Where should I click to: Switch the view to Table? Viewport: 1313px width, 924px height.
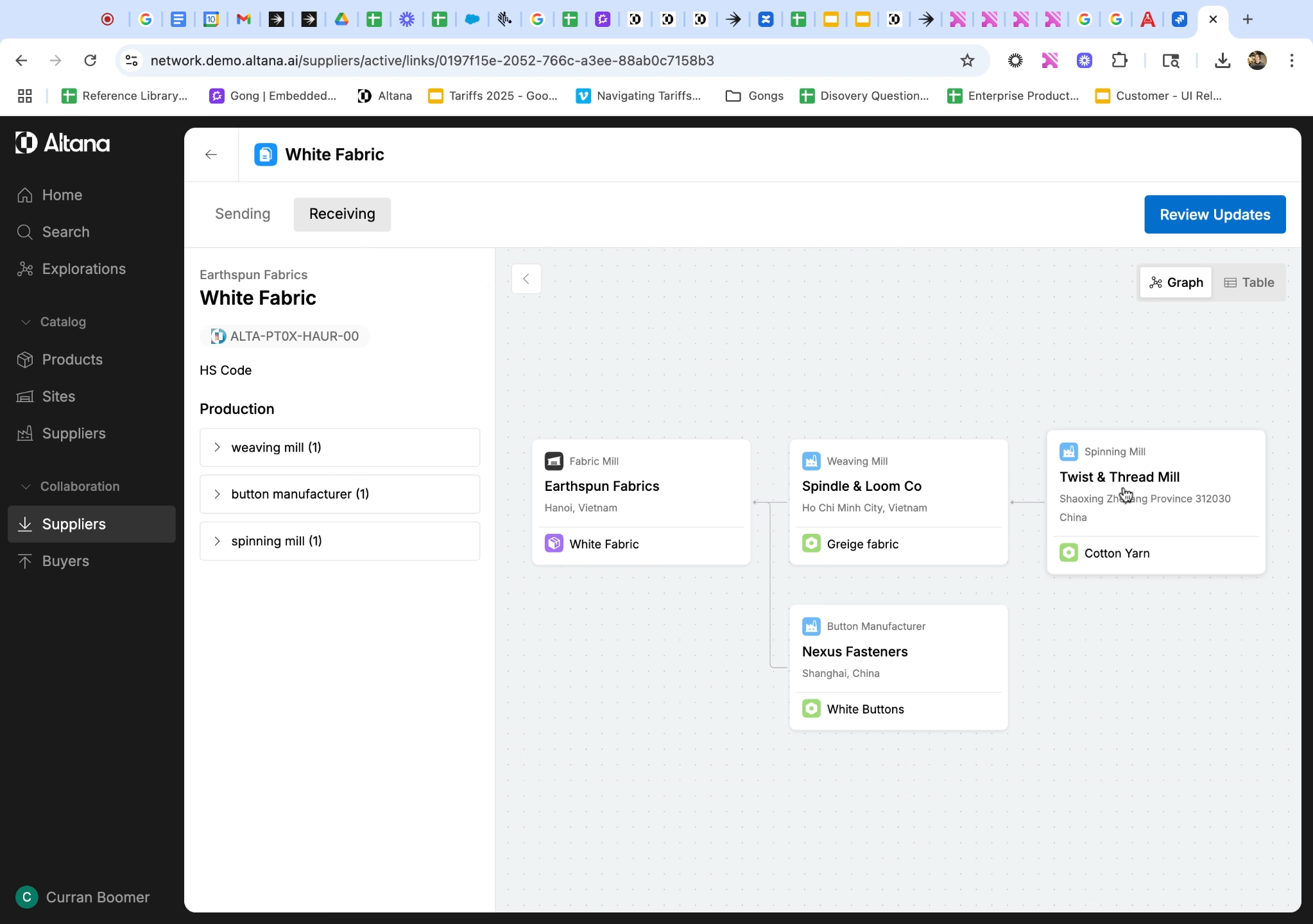pos(1249,282)
